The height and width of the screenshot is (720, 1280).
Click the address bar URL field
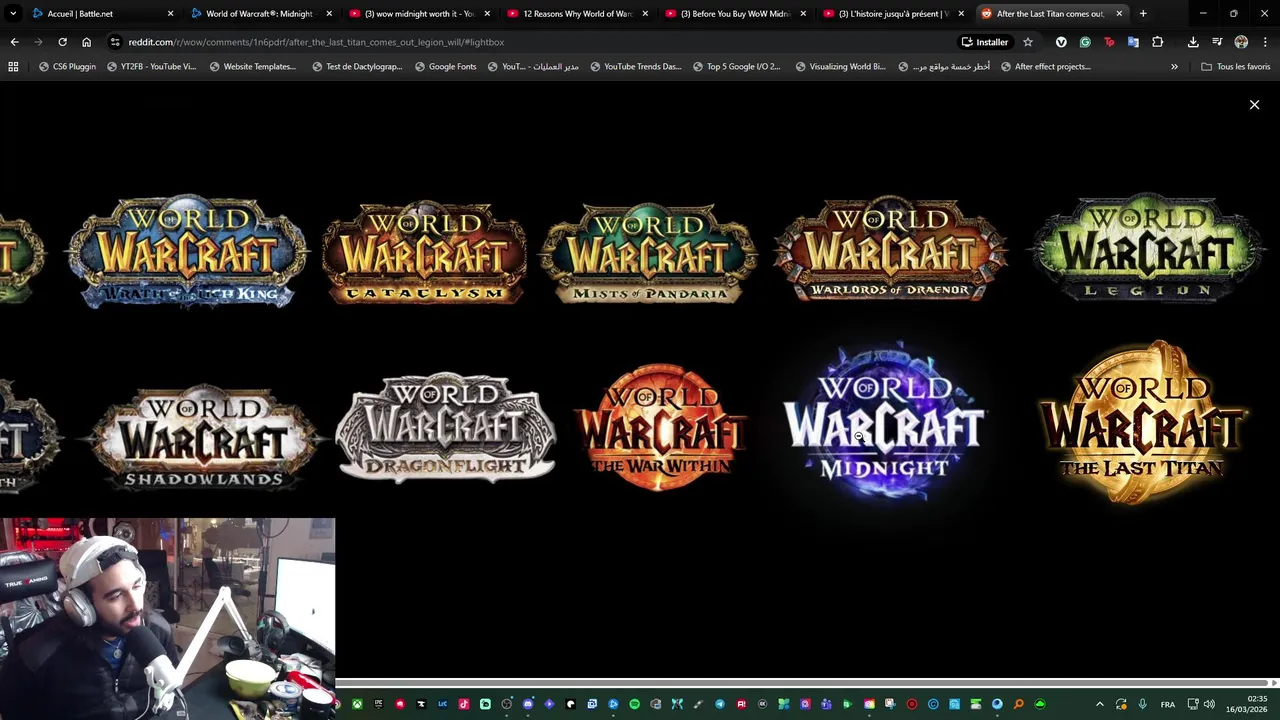tap(540, 42)
